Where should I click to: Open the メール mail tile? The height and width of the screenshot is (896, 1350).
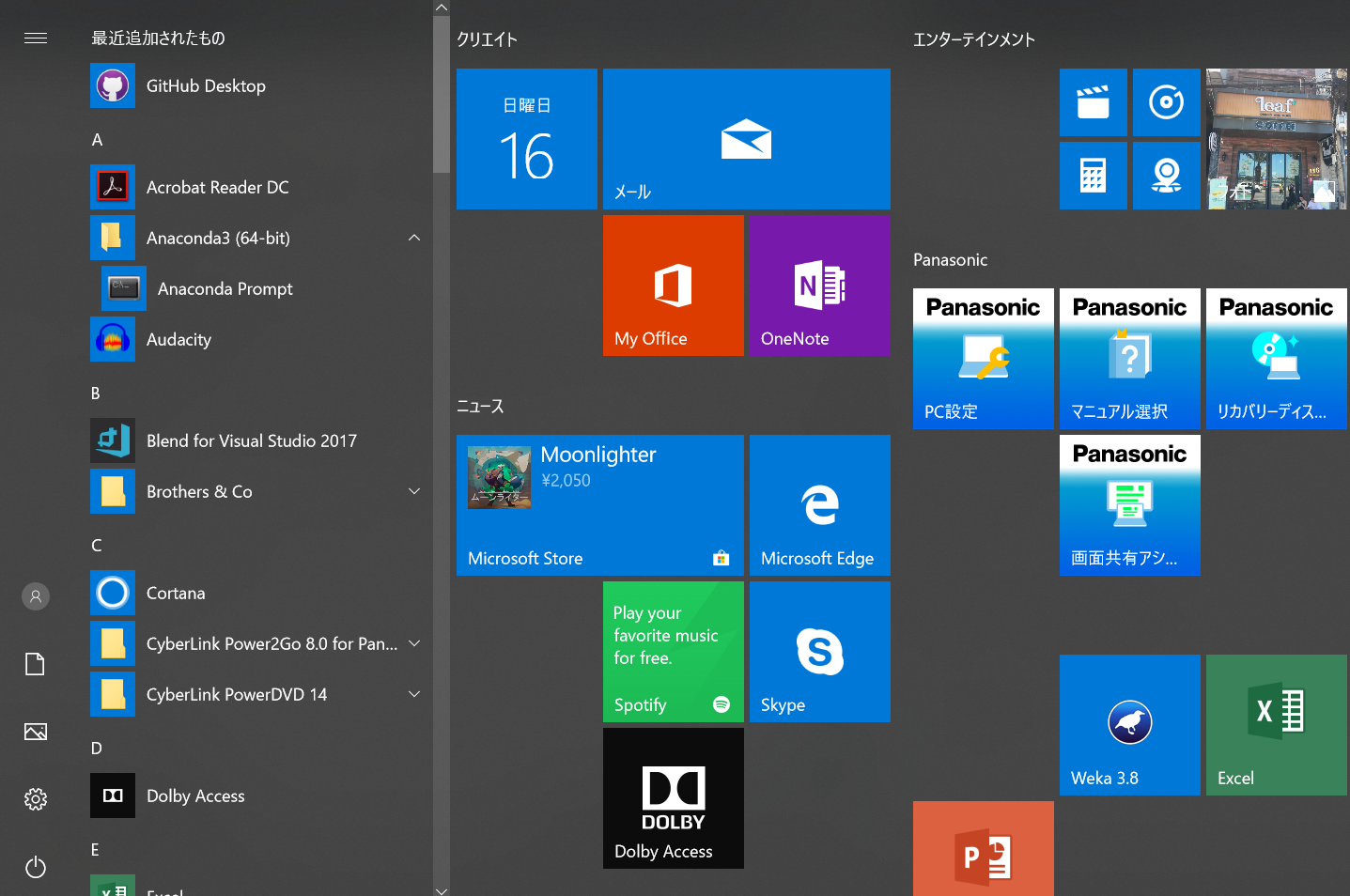tap(747, 139)
